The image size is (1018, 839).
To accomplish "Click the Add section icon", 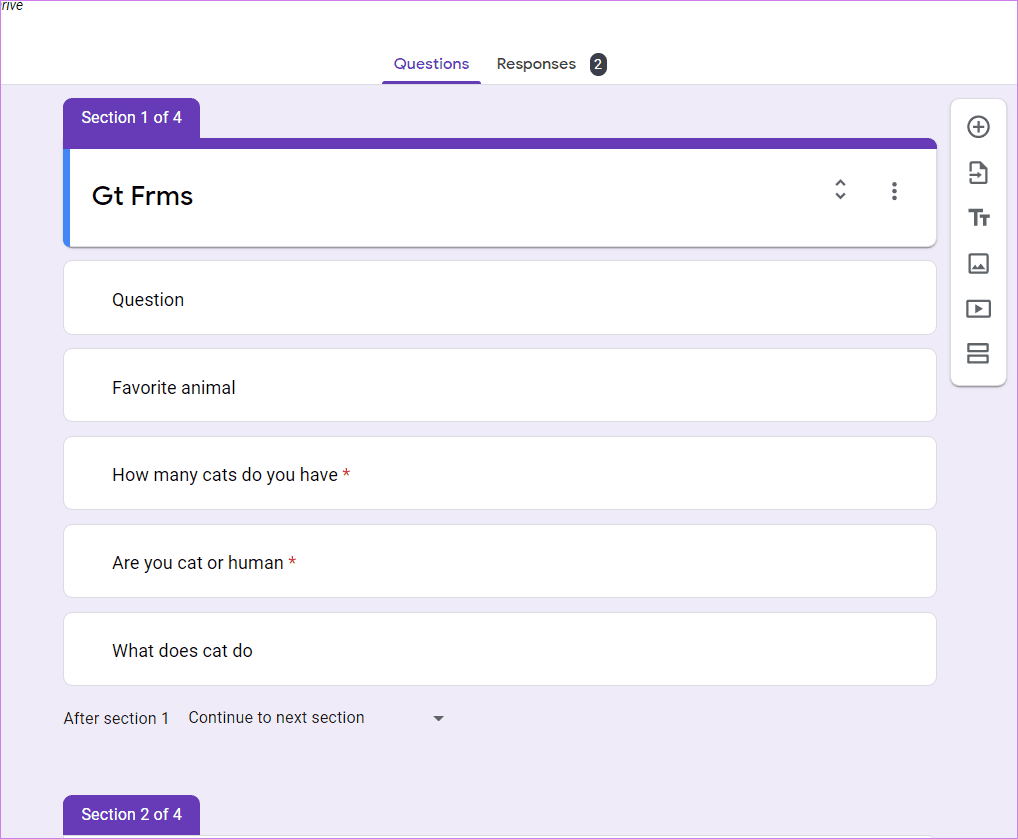I will [978, 353].
